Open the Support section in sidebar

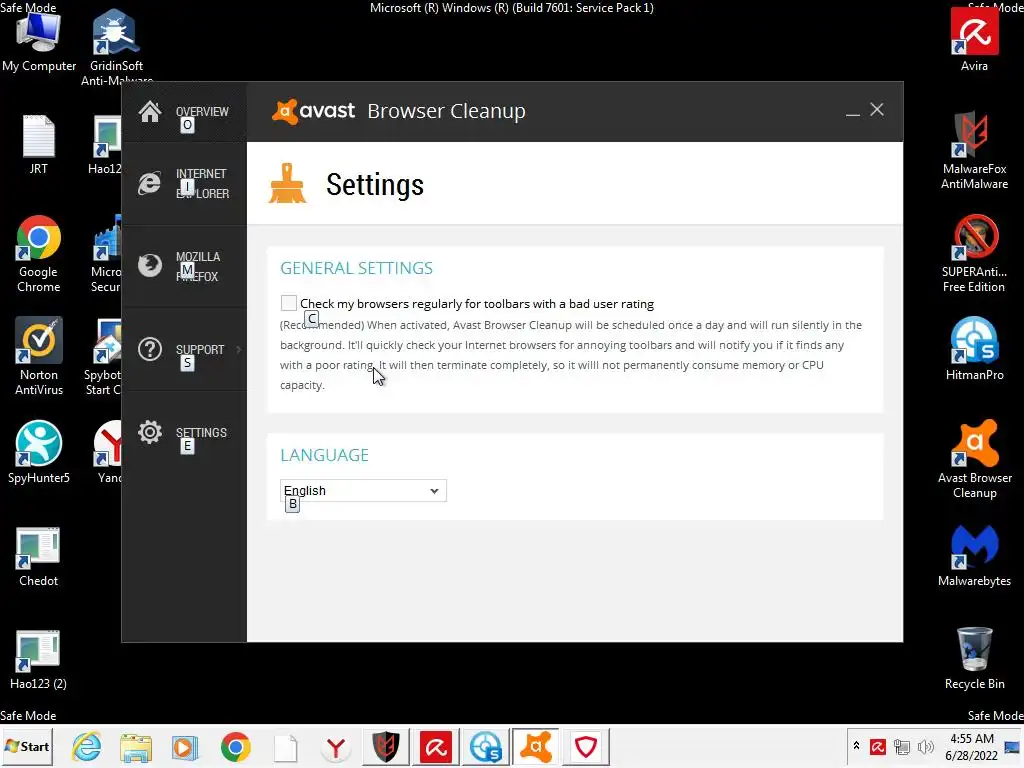pos(184,349)
